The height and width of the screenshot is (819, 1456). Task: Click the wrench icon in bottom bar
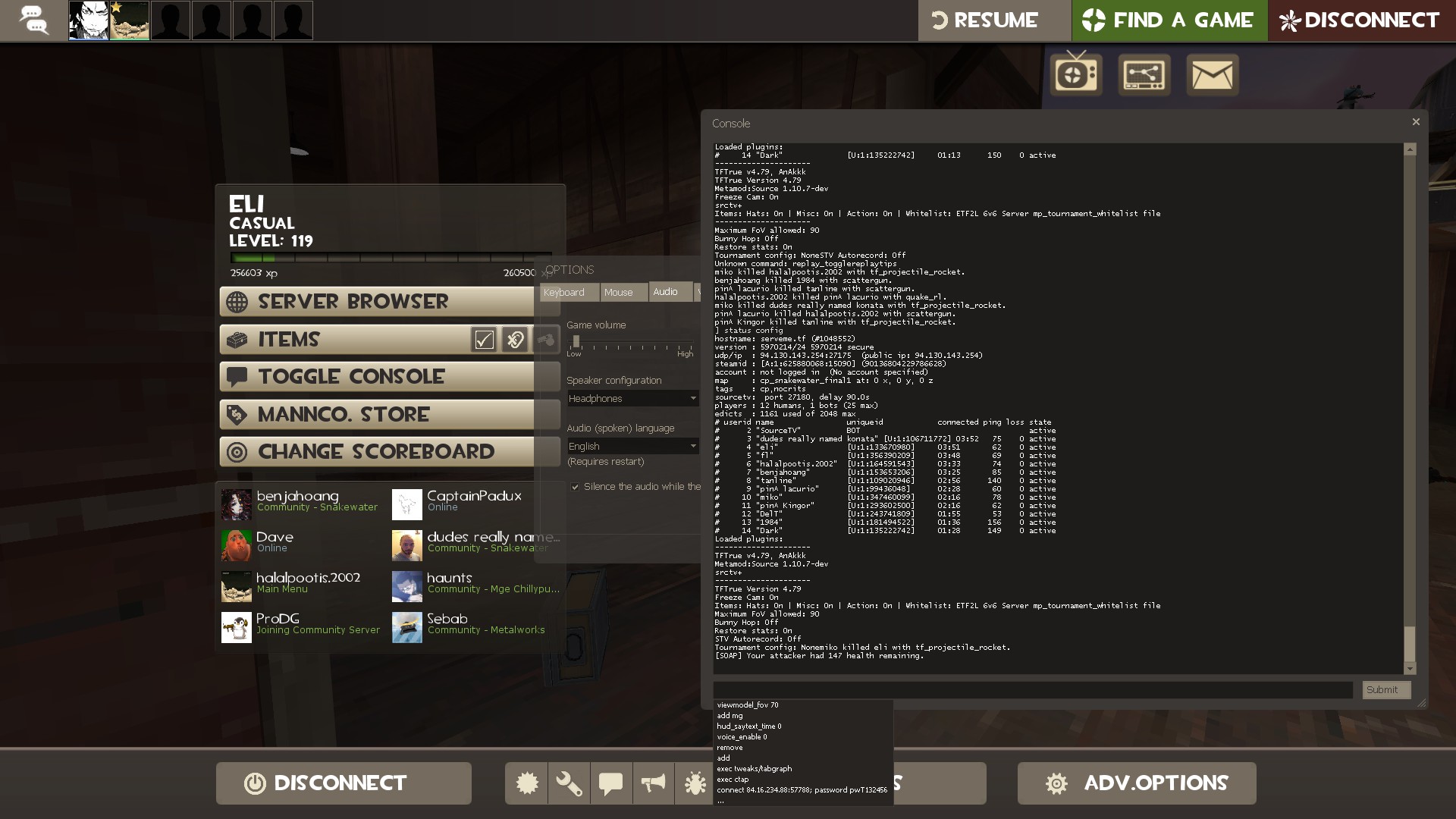(x=569, y=783)
